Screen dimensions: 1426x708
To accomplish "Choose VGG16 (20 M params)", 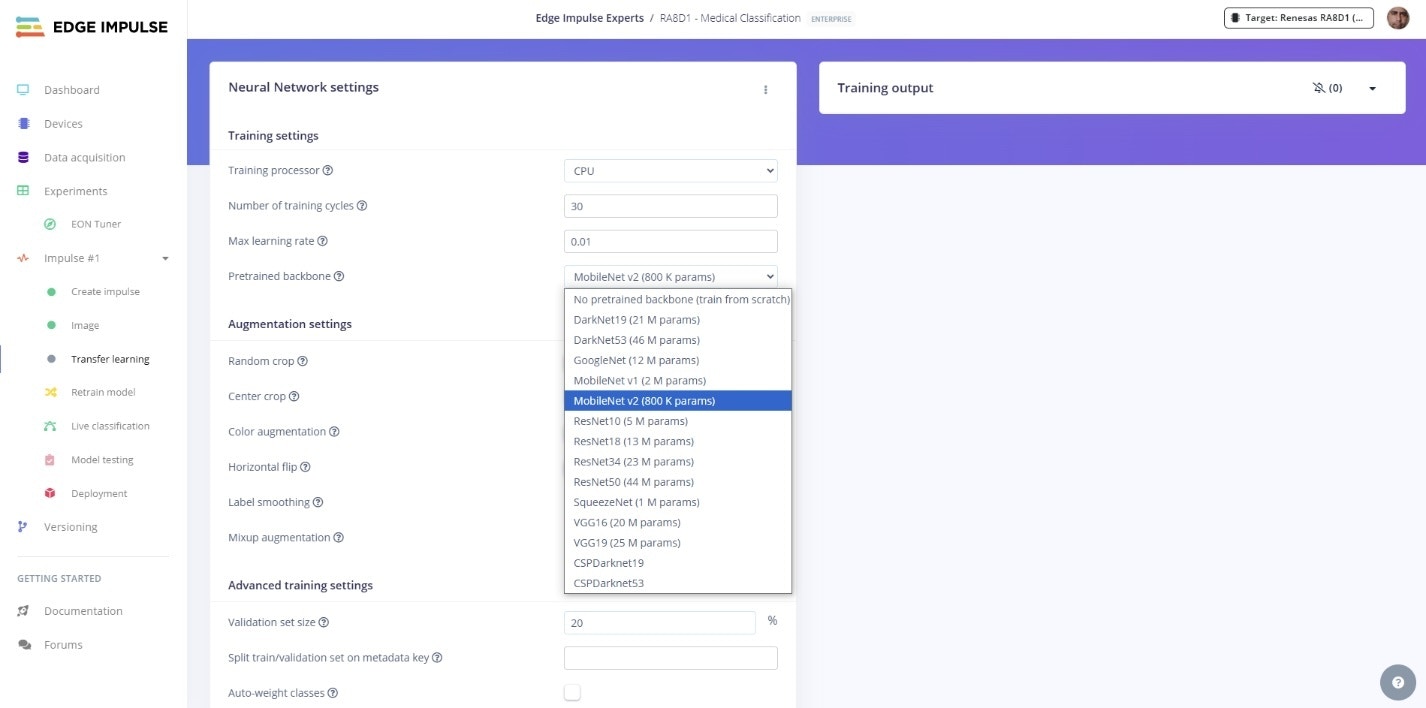I will coord(678,522).
